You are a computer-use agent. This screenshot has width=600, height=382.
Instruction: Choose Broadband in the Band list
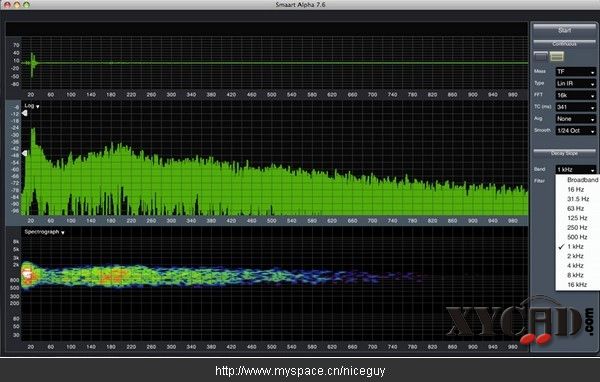[578, 180]
